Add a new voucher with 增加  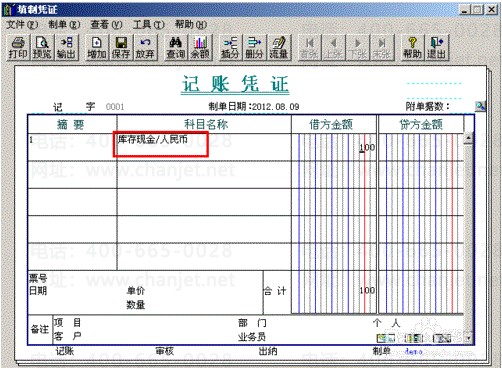(x=97, y=47)
